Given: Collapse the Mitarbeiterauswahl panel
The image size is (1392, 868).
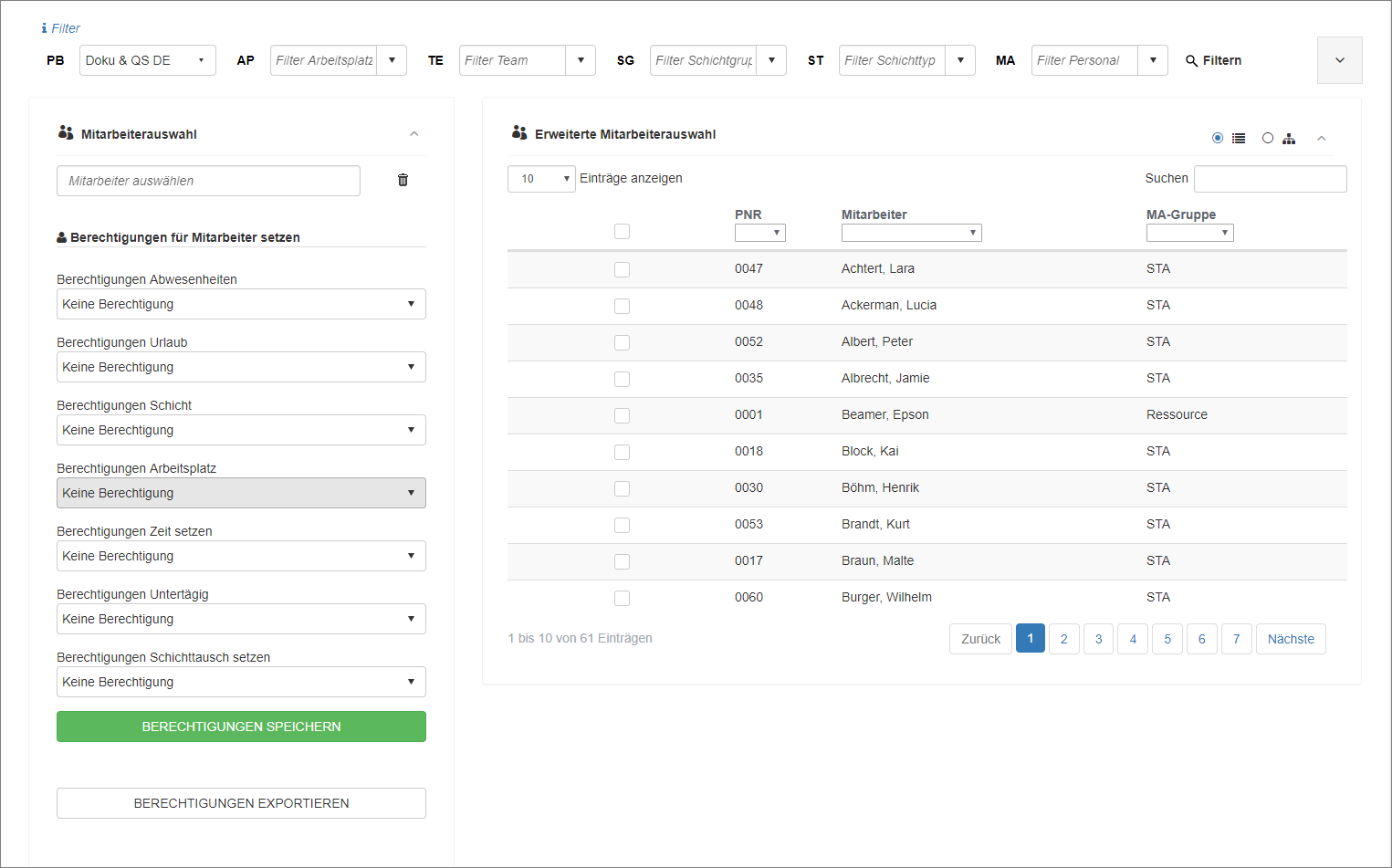Looking at the screenshot, I should pos(414,134).
